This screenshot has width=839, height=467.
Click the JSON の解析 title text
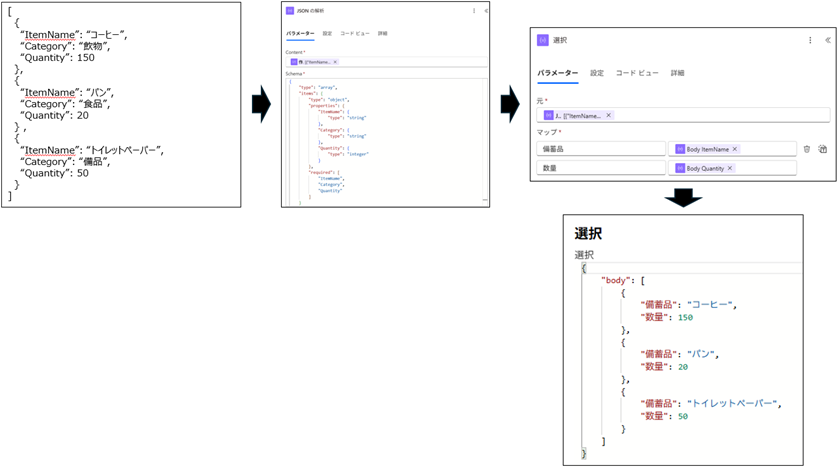pyautogui.click(x=310, y=11)
